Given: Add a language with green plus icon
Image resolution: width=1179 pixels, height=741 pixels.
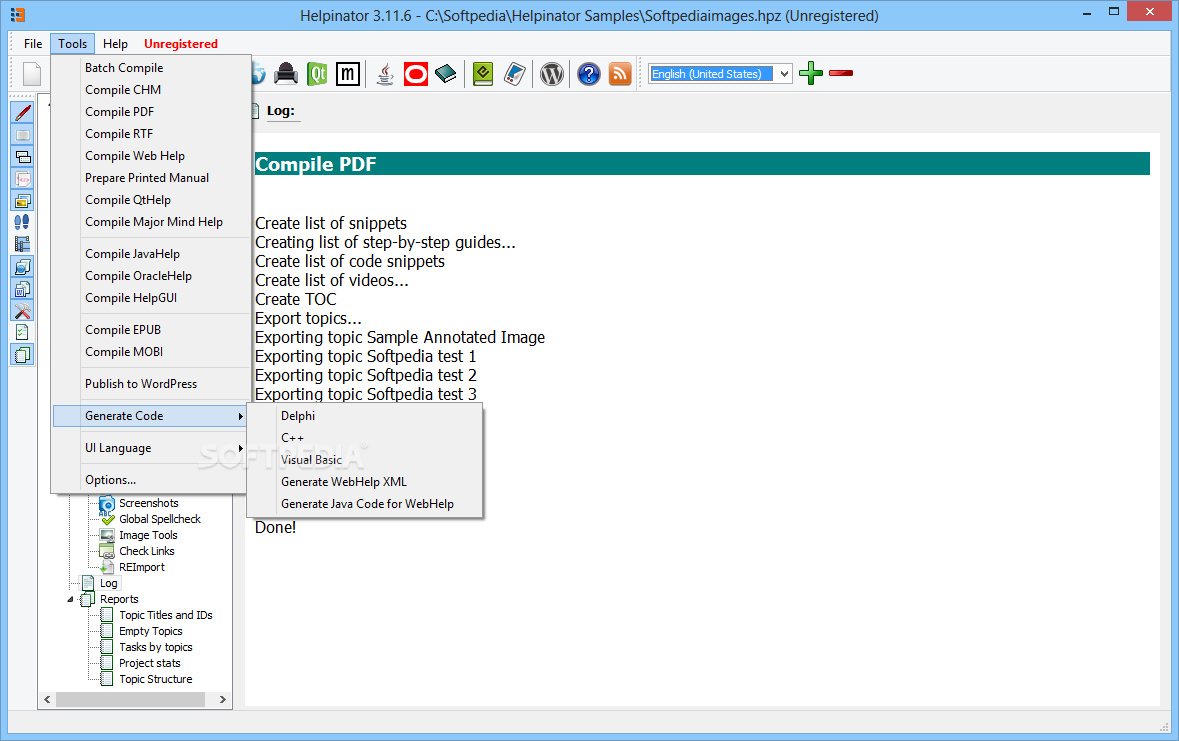Looking at the screenshot, I should (x=811, y=73).
